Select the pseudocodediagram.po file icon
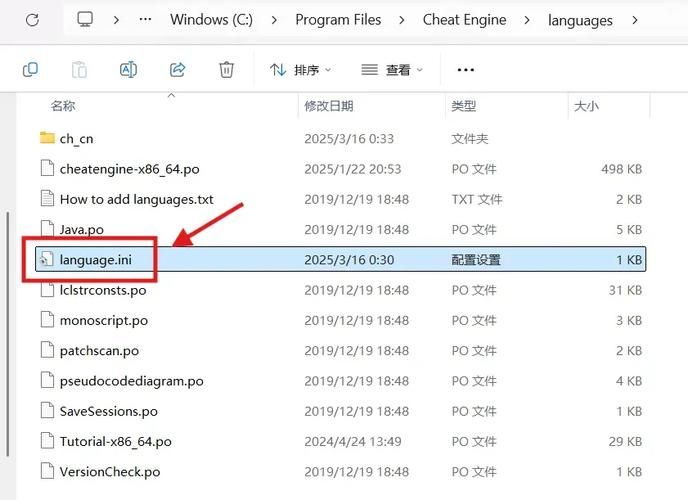This screenshot has height=500, width=688. (47, 380)
